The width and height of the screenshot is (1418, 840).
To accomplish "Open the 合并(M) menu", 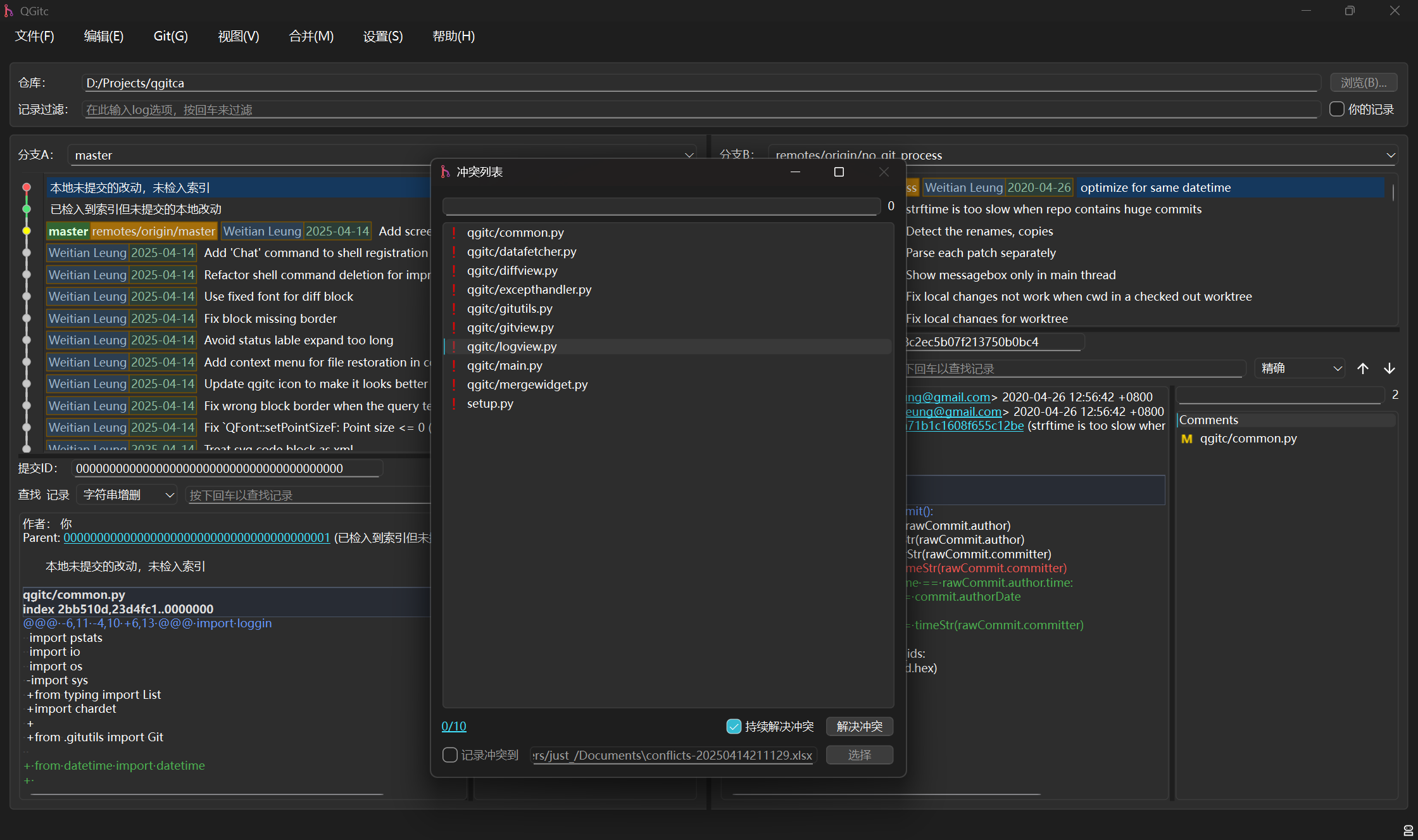I will coord(311,36).
